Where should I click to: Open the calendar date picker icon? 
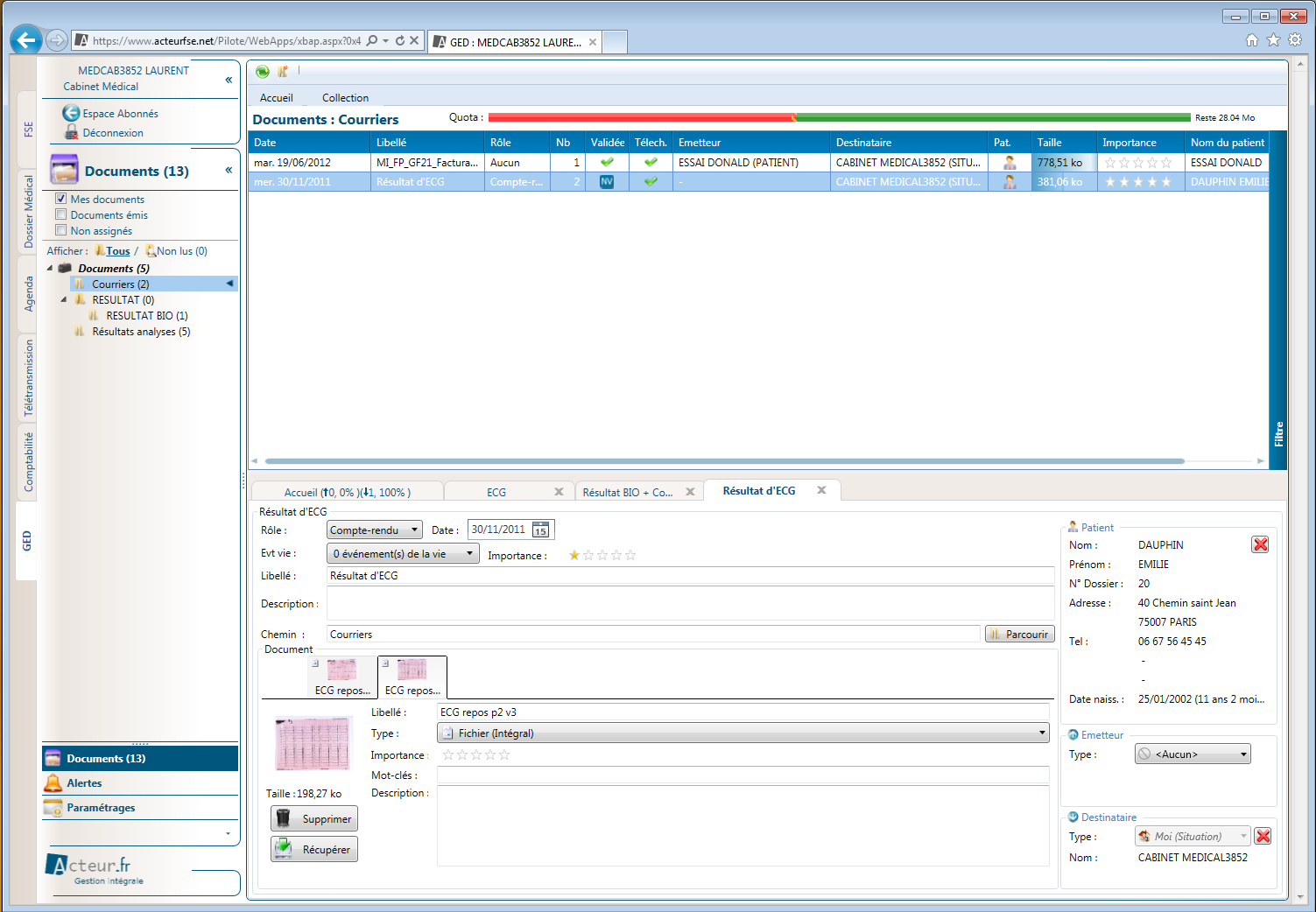(x=541, y=530)
